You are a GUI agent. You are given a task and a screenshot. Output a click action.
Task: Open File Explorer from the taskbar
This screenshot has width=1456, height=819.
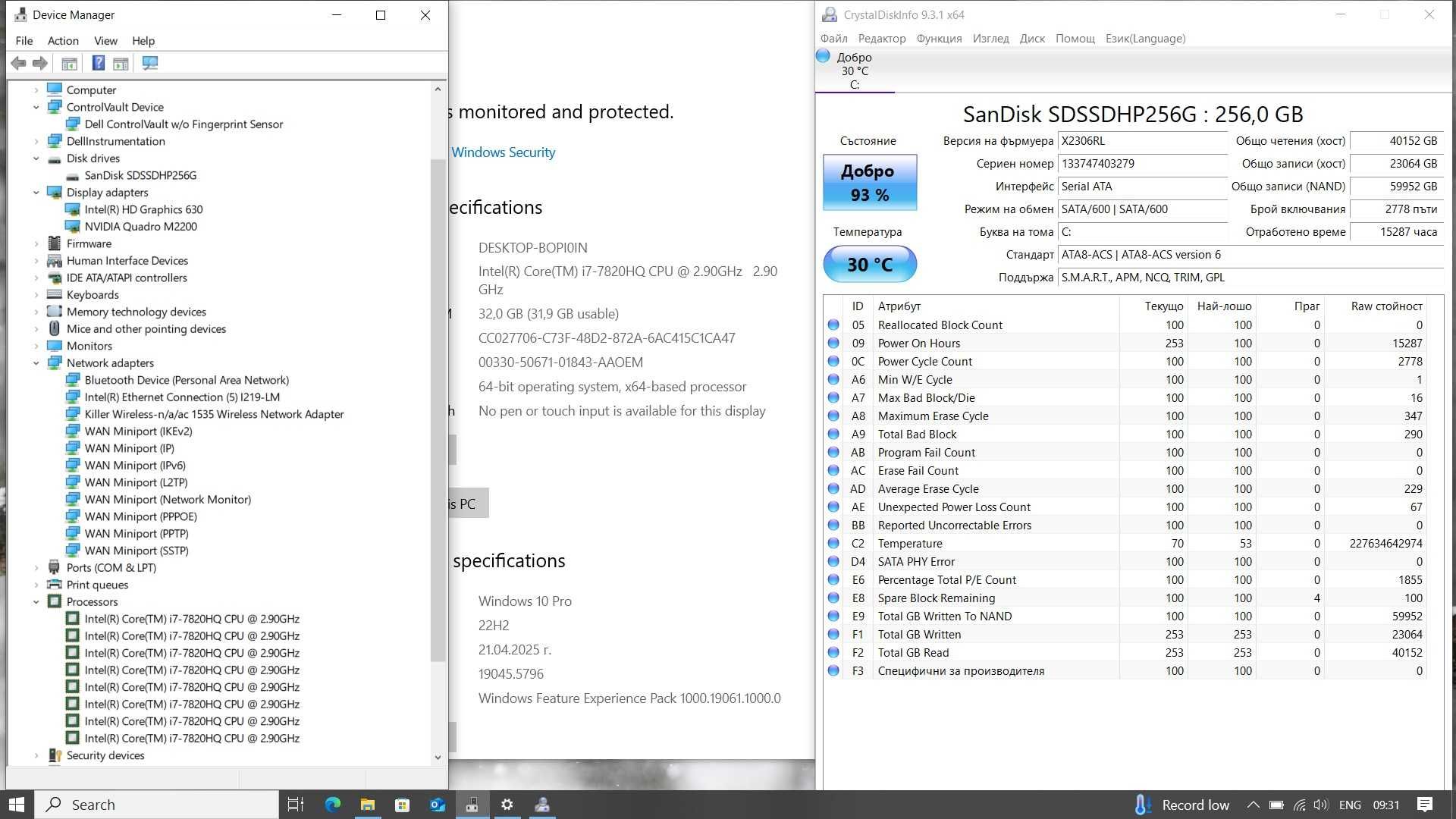368,805
